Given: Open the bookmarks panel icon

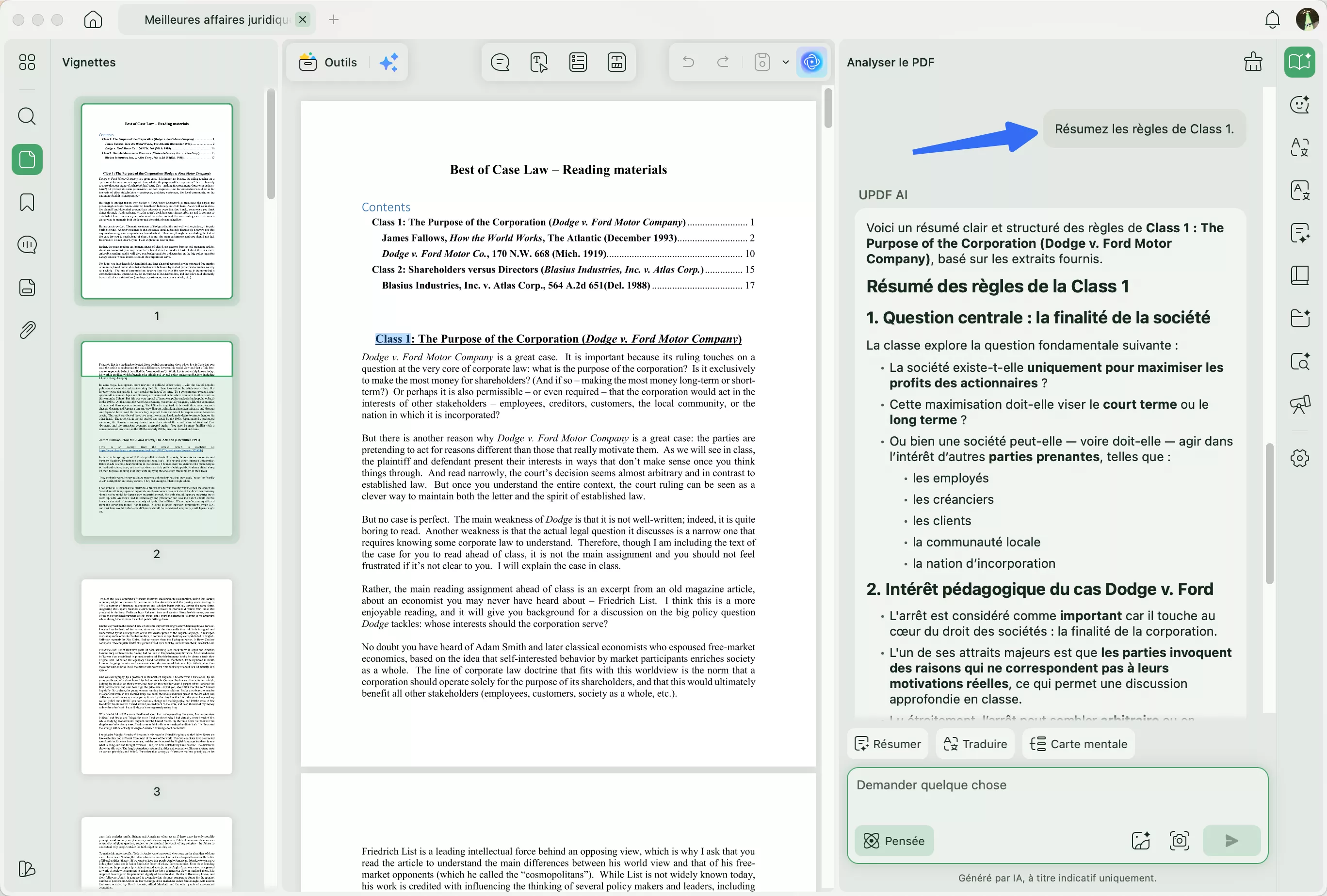Looking at the screenshot, I should point(27,202).
